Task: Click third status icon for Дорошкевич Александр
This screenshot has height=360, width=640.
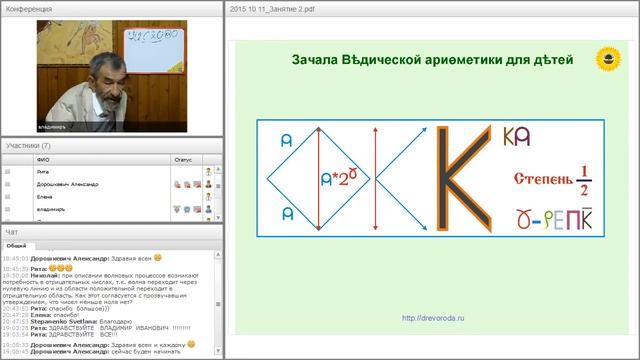Action: click(197, 184)
